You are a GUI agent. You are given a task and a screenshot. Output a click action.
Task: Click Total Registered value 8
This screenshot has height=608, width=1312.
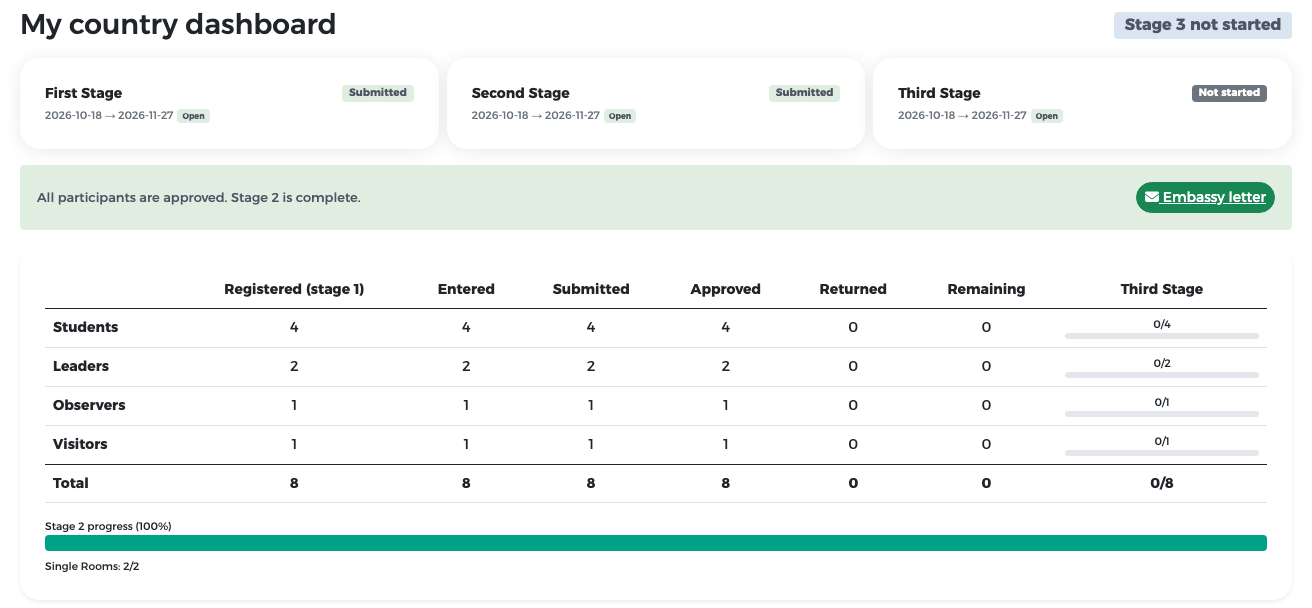[294, 483]
